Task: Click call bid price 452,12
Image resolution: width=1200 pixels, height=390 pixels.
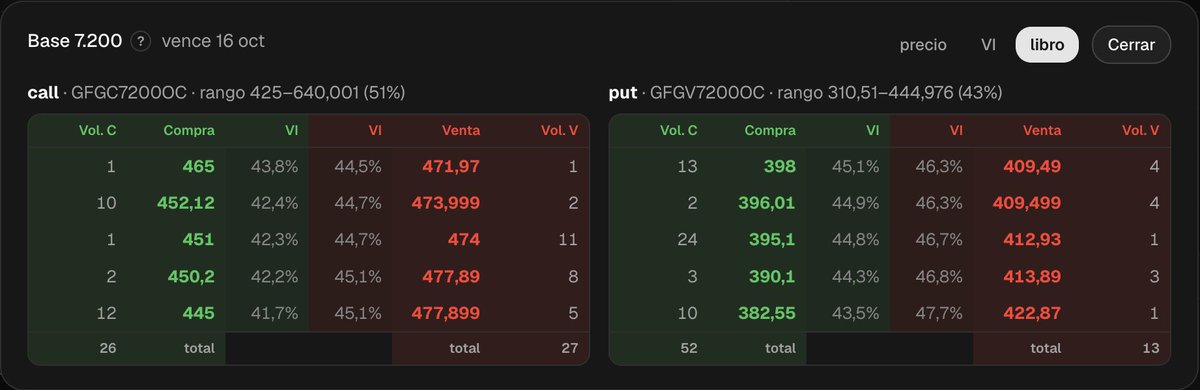Action: 186,203
